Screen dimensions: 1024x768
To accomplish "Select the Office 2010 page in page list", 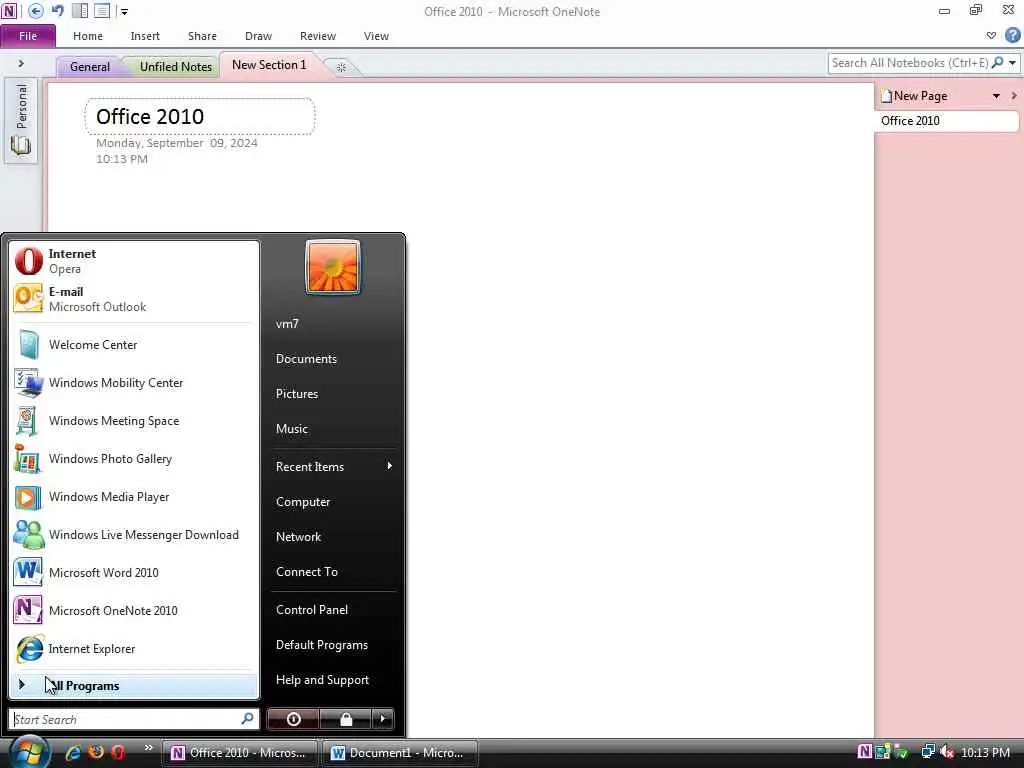I will tap(946, 121).
